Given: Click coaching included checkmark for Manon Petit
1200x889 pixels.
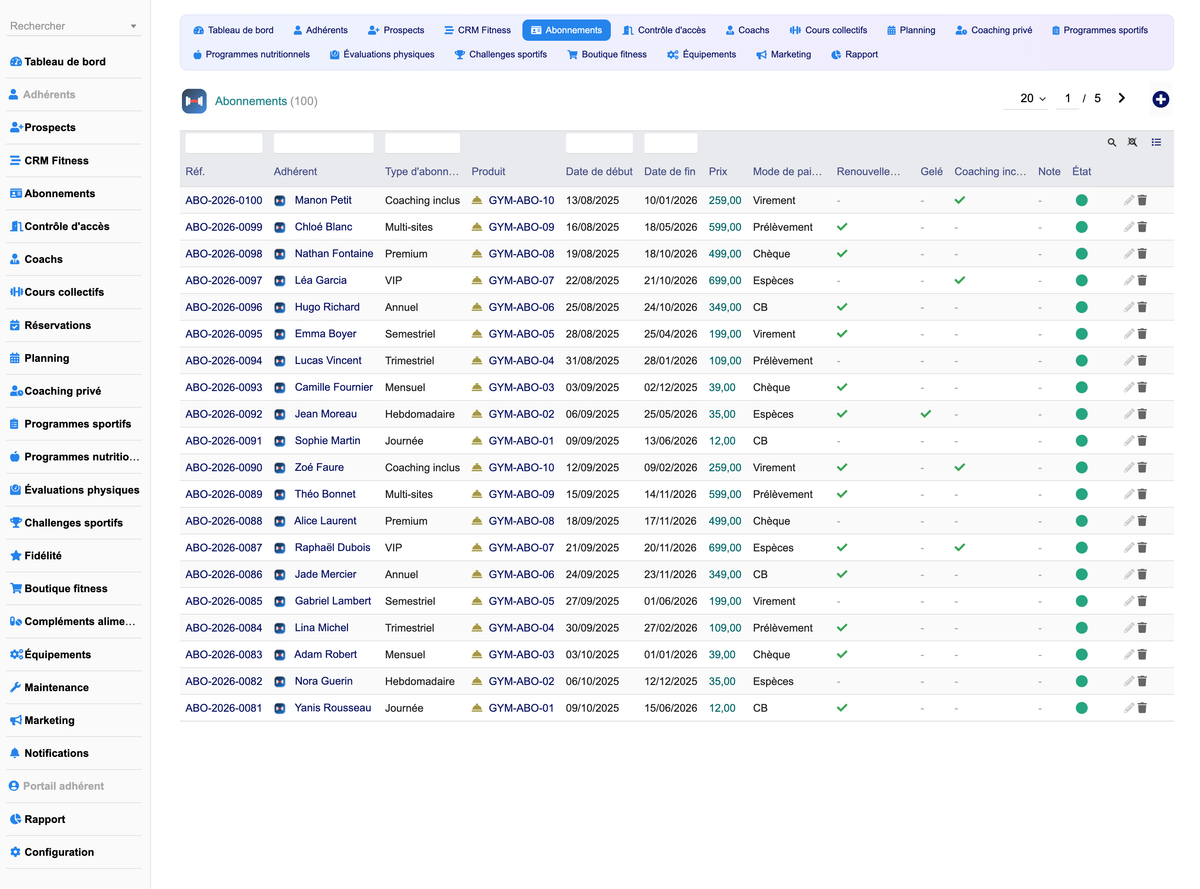Looking at the screenshot, I should click(960, 200).
